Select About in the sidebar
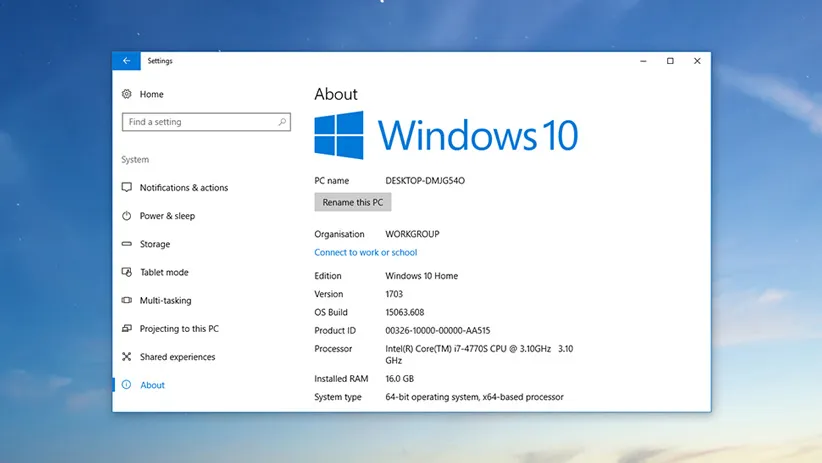This screenshot has width=822, height=463. [x=152, y=385]
